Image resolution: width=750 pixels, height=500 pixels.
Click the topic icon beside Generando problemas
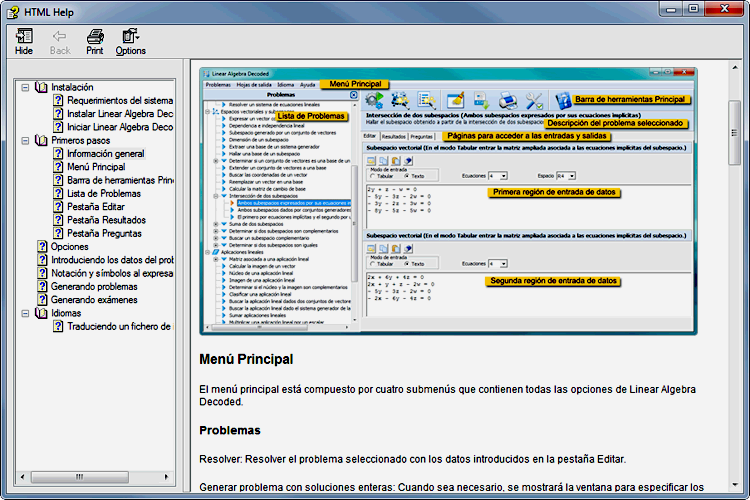[42, 287]
